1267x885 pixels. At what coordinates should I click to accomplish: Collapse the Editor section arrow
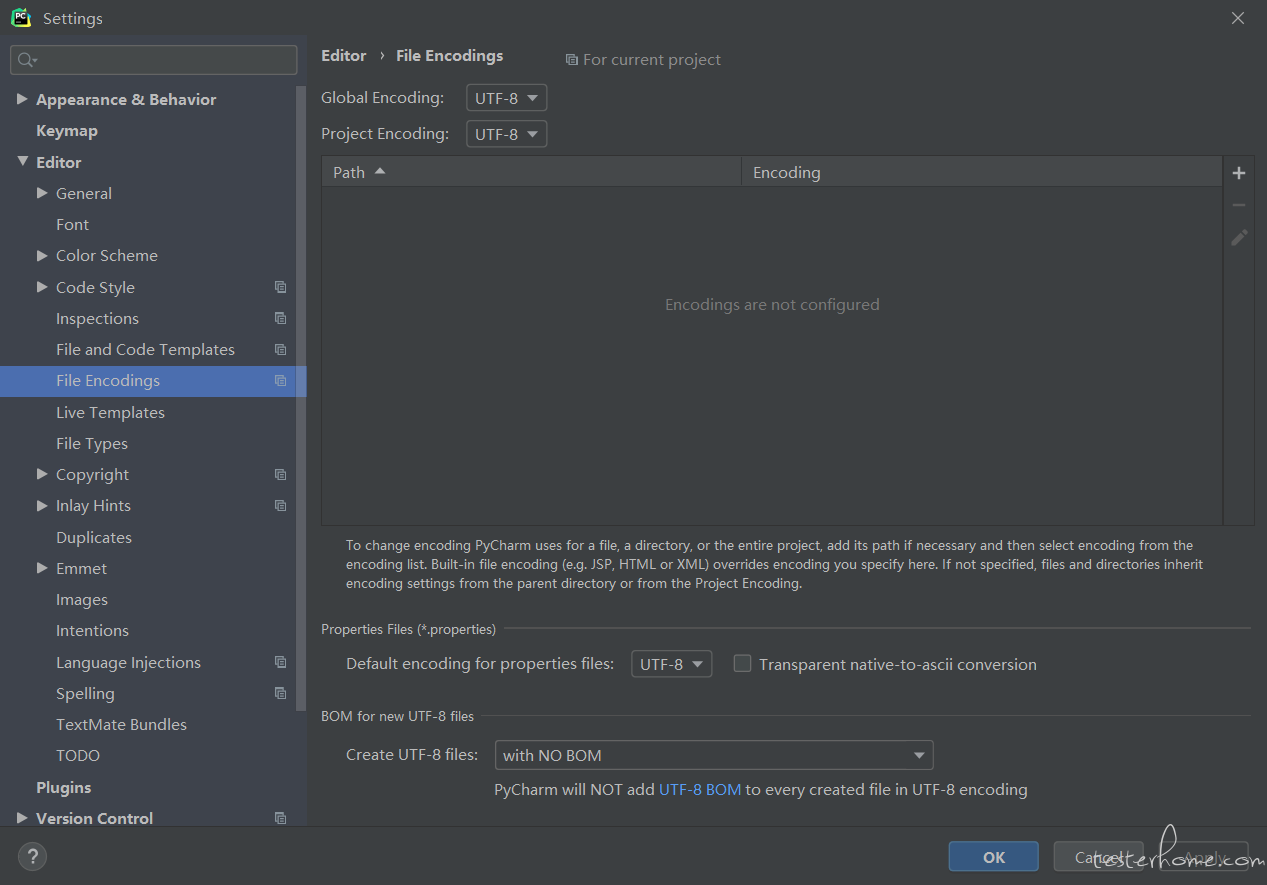tap(22, 162)
